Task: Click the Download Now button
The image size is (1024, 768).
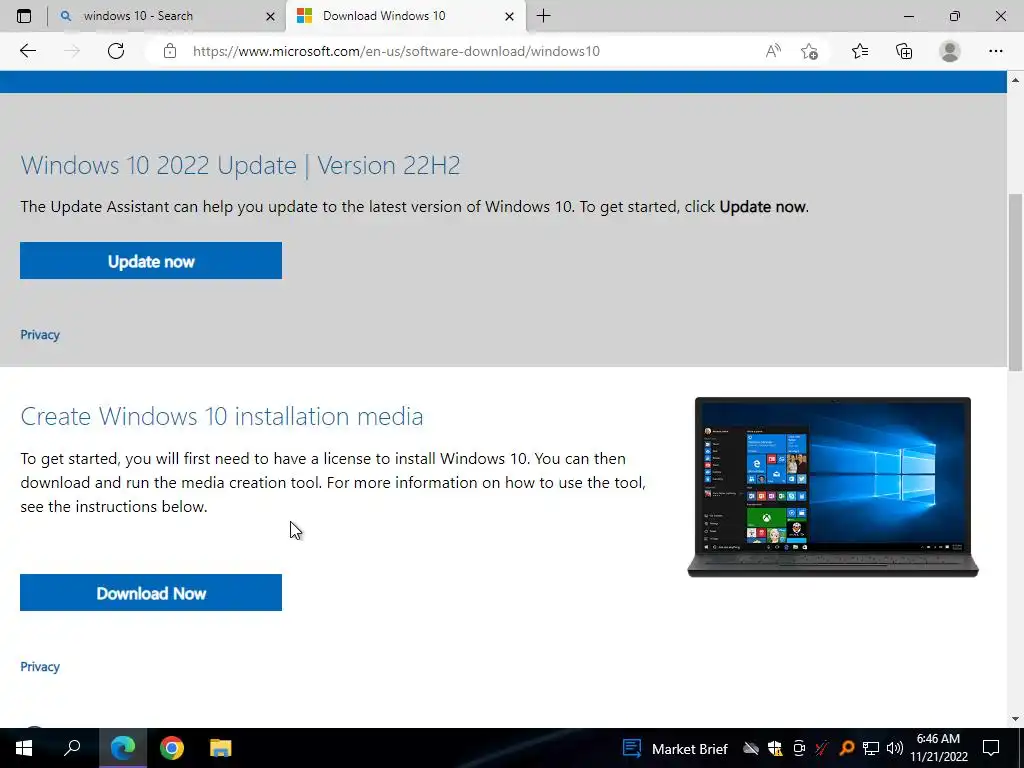Action: click(151, 592)
